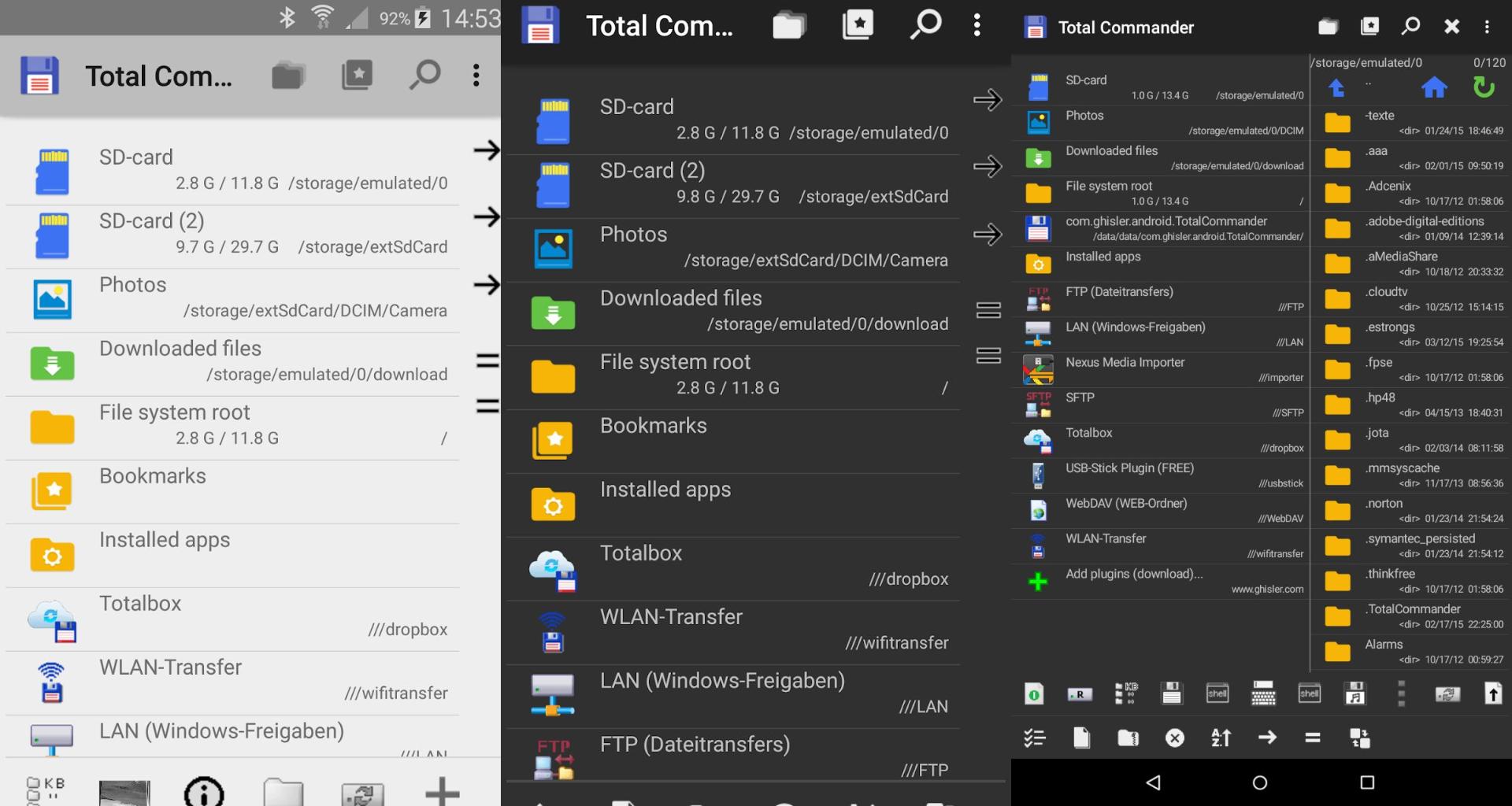This screenshot has width=1512, height=806.
Task: Tap Add plugins (download)... link
Action: [1162, 581]
